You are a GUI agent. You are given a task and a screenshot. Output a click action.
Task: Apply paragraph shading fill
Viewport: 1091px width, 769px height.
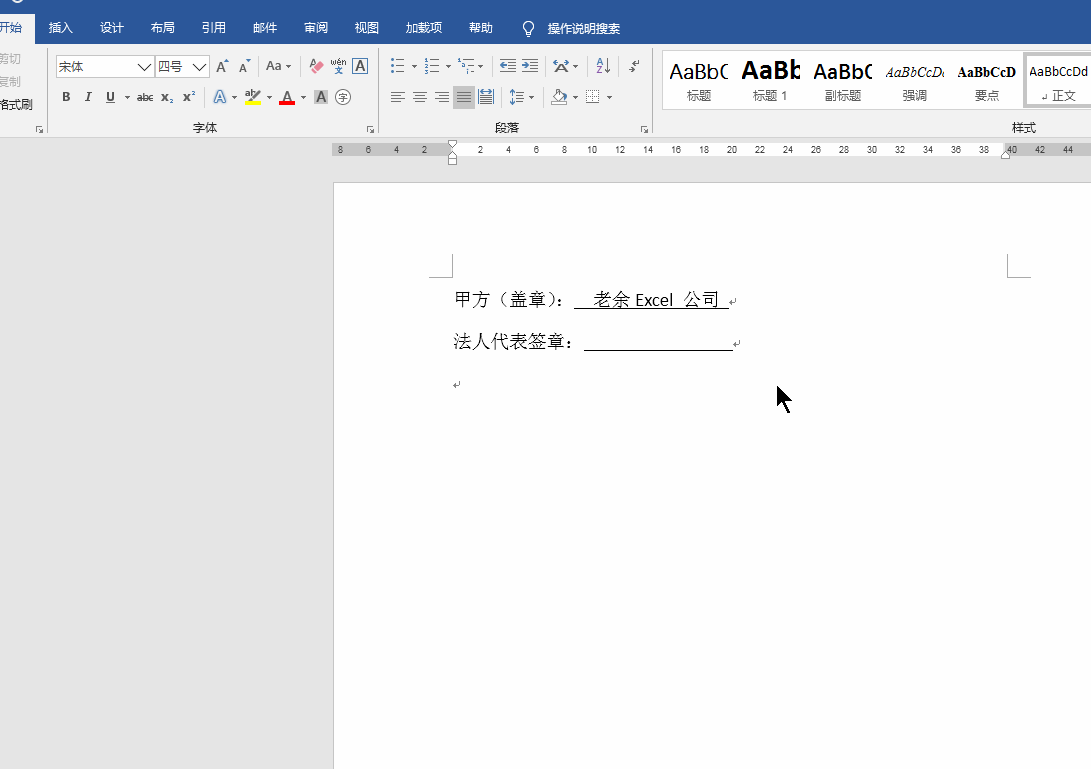pos(559,97)
